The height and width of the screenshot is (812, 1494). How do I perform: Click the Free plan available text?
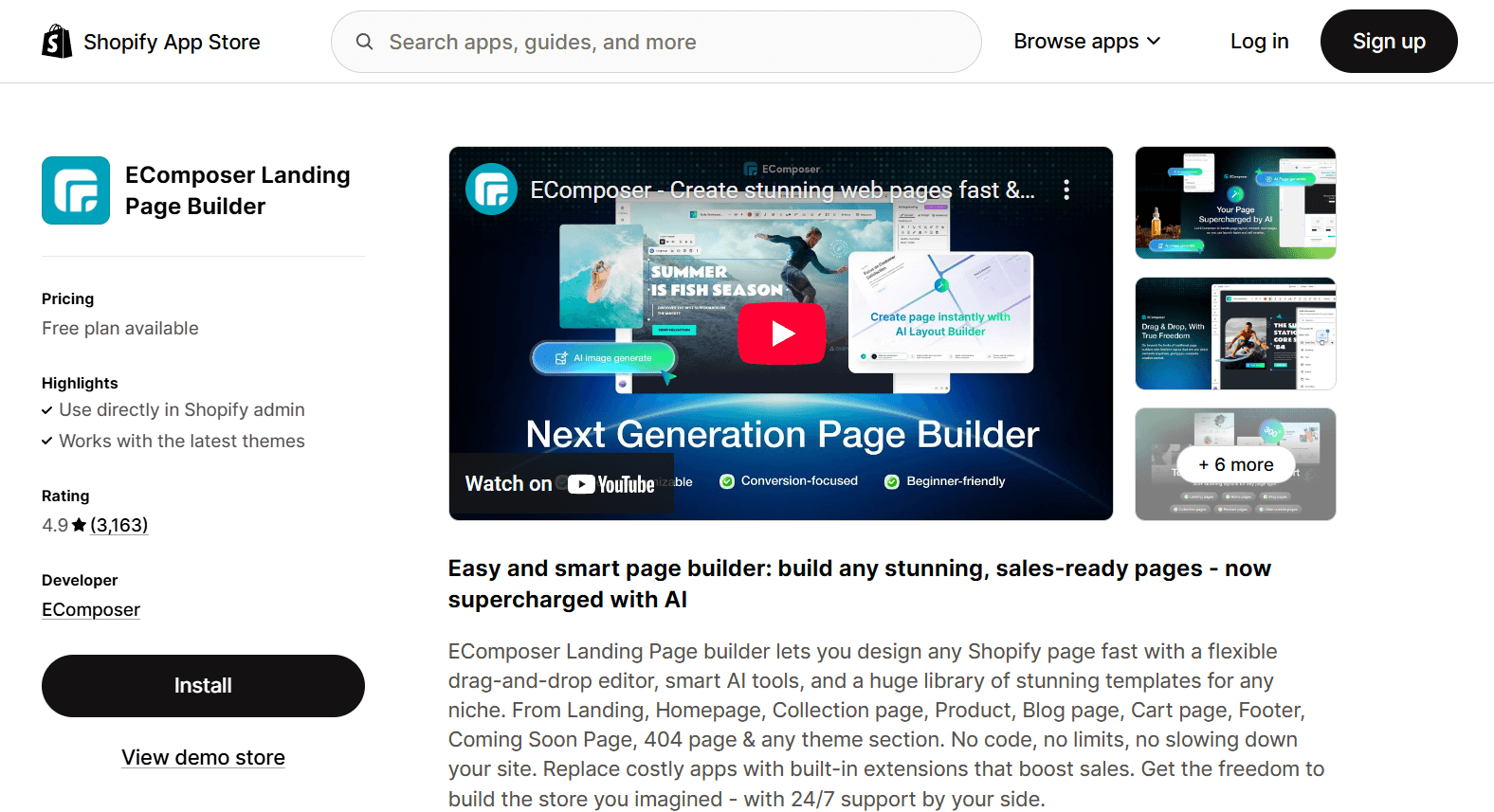(x=120, y=328)
